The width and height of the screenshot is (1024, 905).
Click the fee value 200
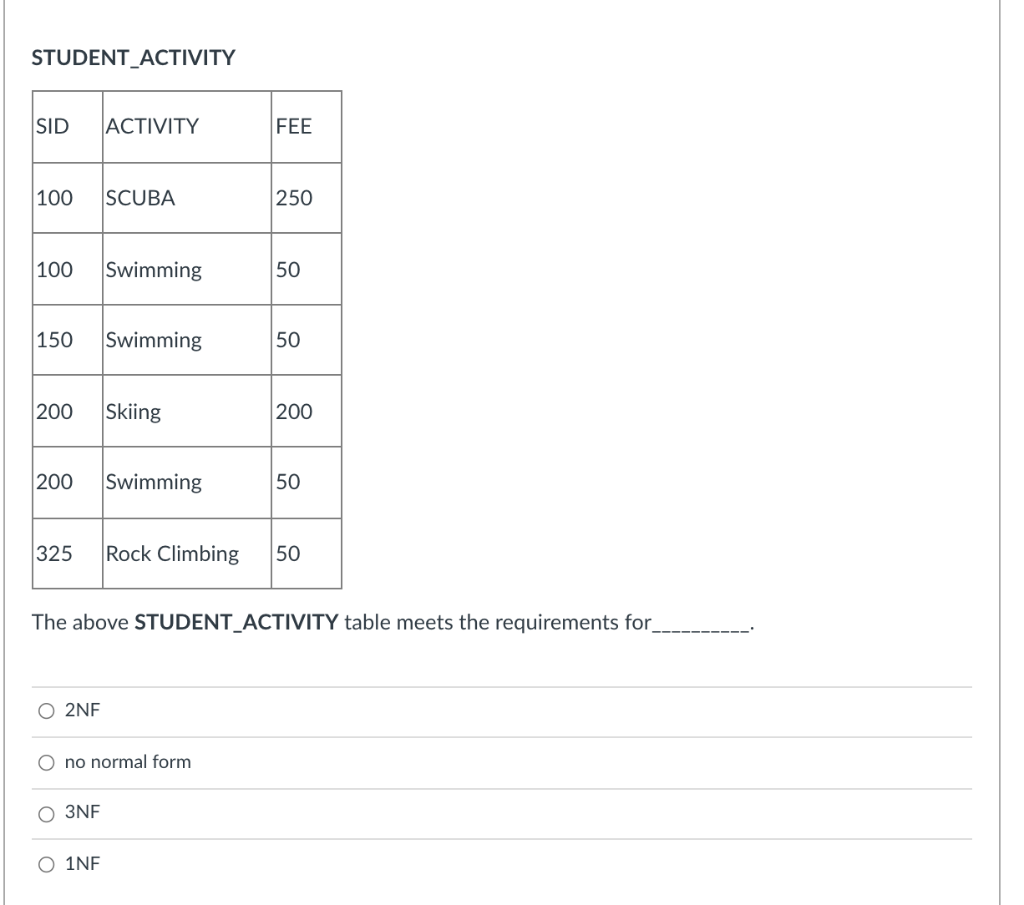coord(296,411)
